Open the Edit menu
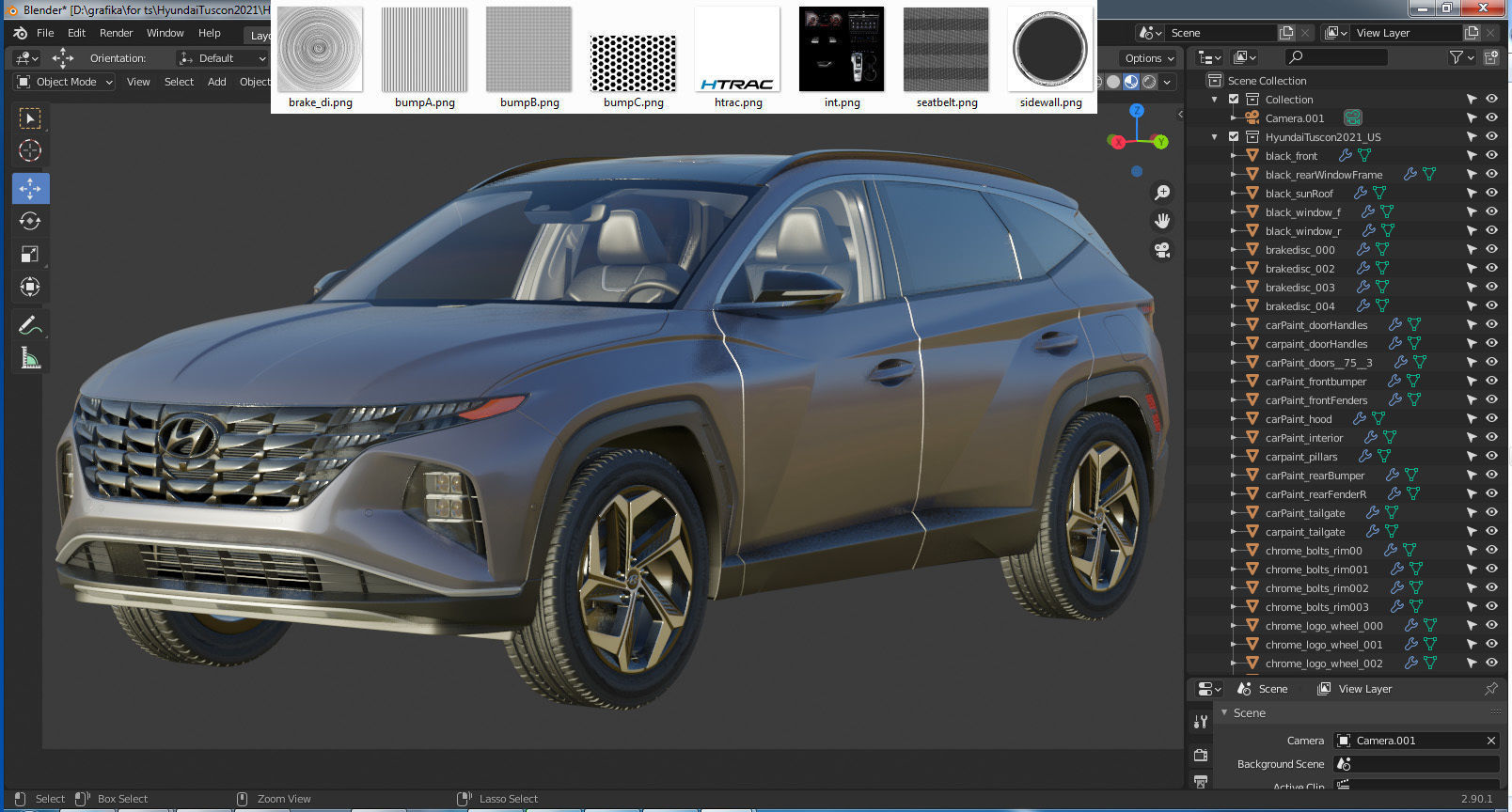Viewport: 1512px width, 812px height. [77, 33]
